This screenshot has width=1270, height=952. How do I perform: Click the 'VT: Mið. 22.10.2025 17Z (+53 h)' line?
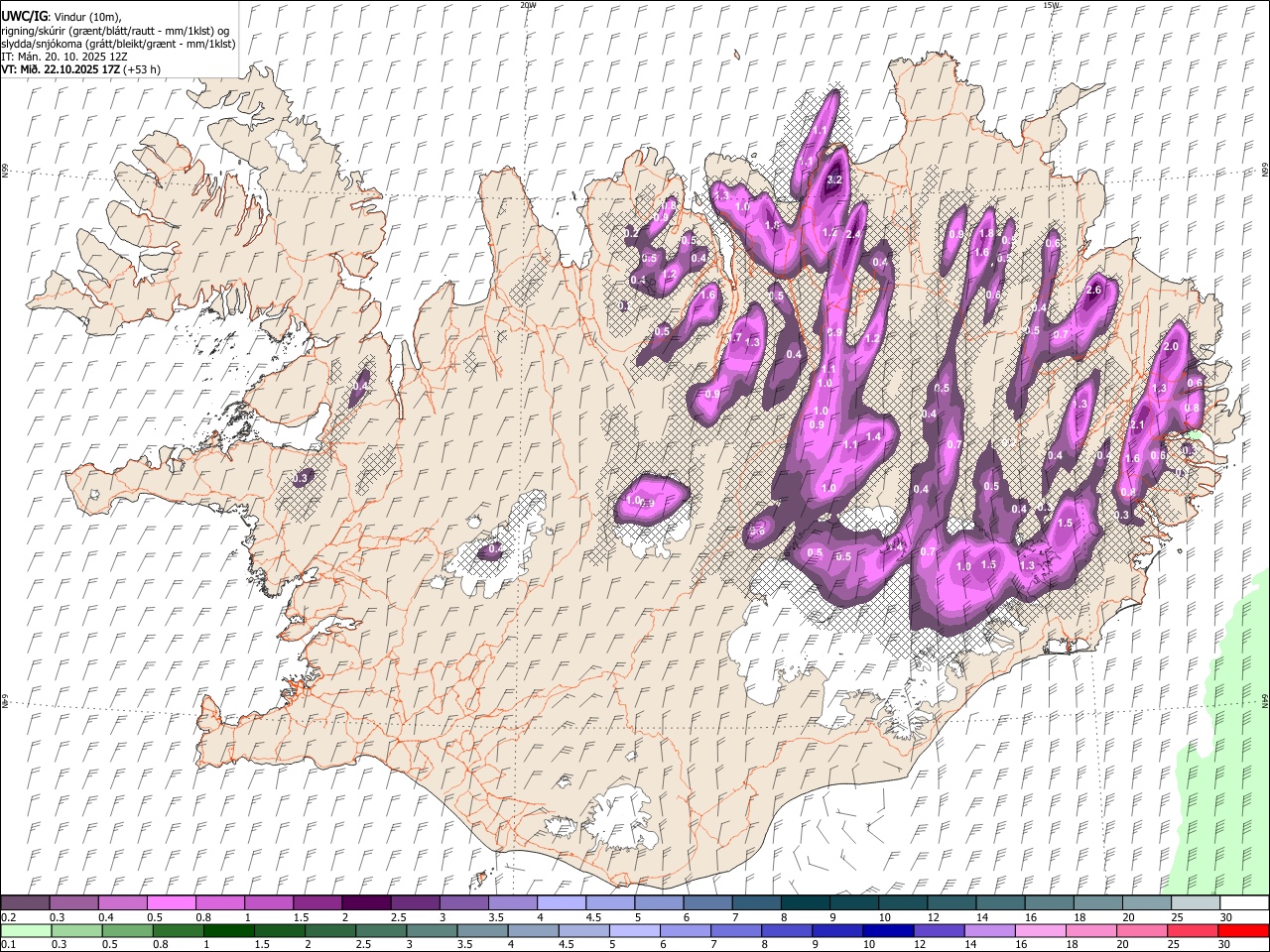(80, 69)
